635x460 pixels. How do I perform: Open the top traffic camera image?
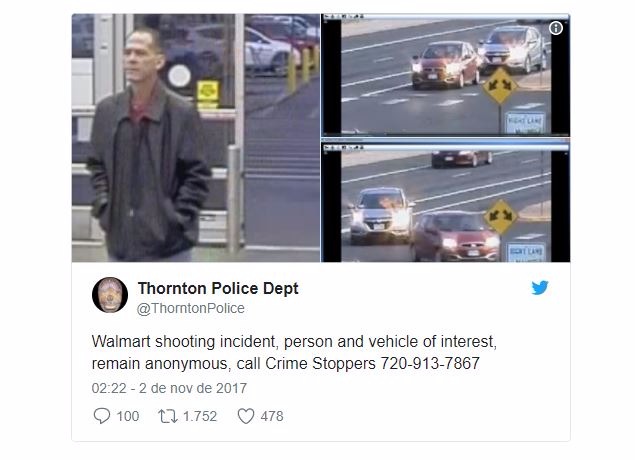tap(445, 75)
